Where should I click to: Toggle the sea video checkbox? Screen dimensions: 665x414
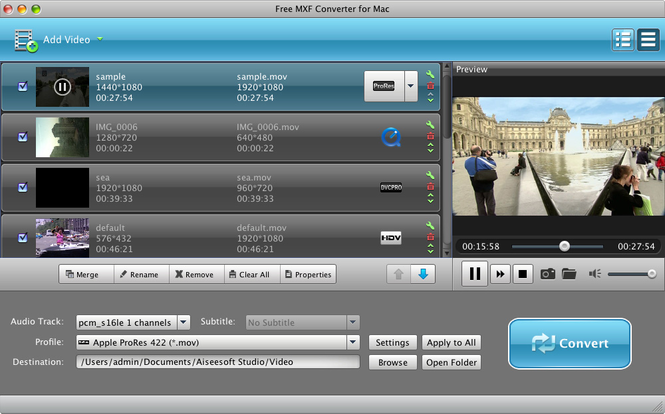tap(23, 187)
